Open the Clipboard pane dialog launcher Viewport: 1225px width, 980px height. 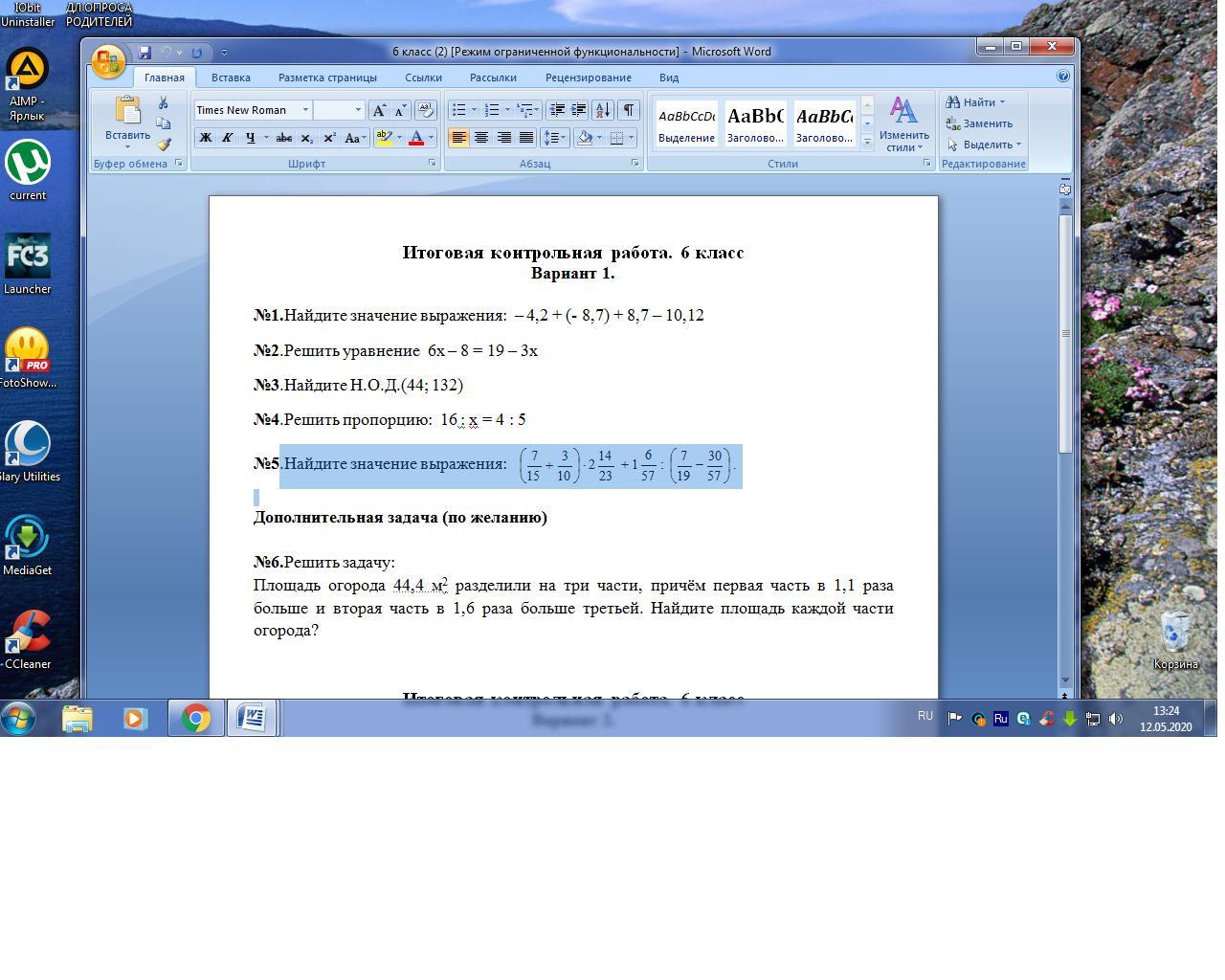[179, 164]
